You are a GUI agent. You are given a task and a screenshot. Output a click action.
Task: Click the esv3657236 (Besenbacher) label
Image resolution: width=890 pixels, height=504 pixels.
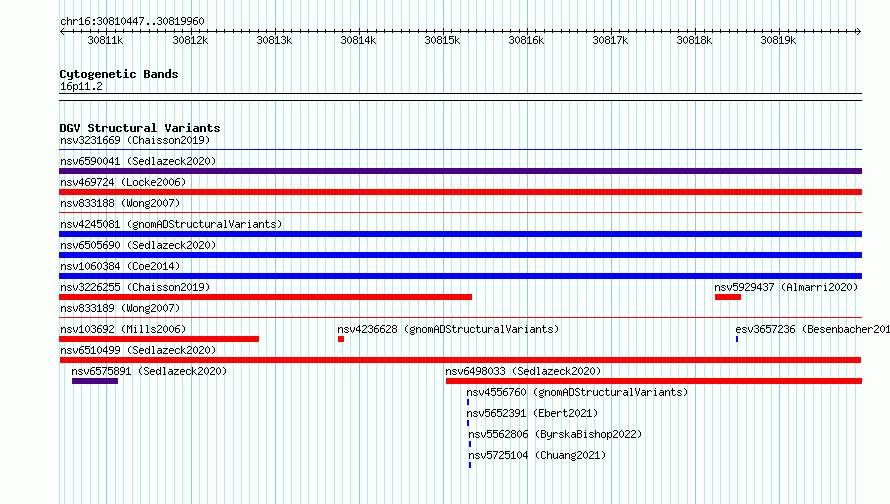[x=812, y=329]
